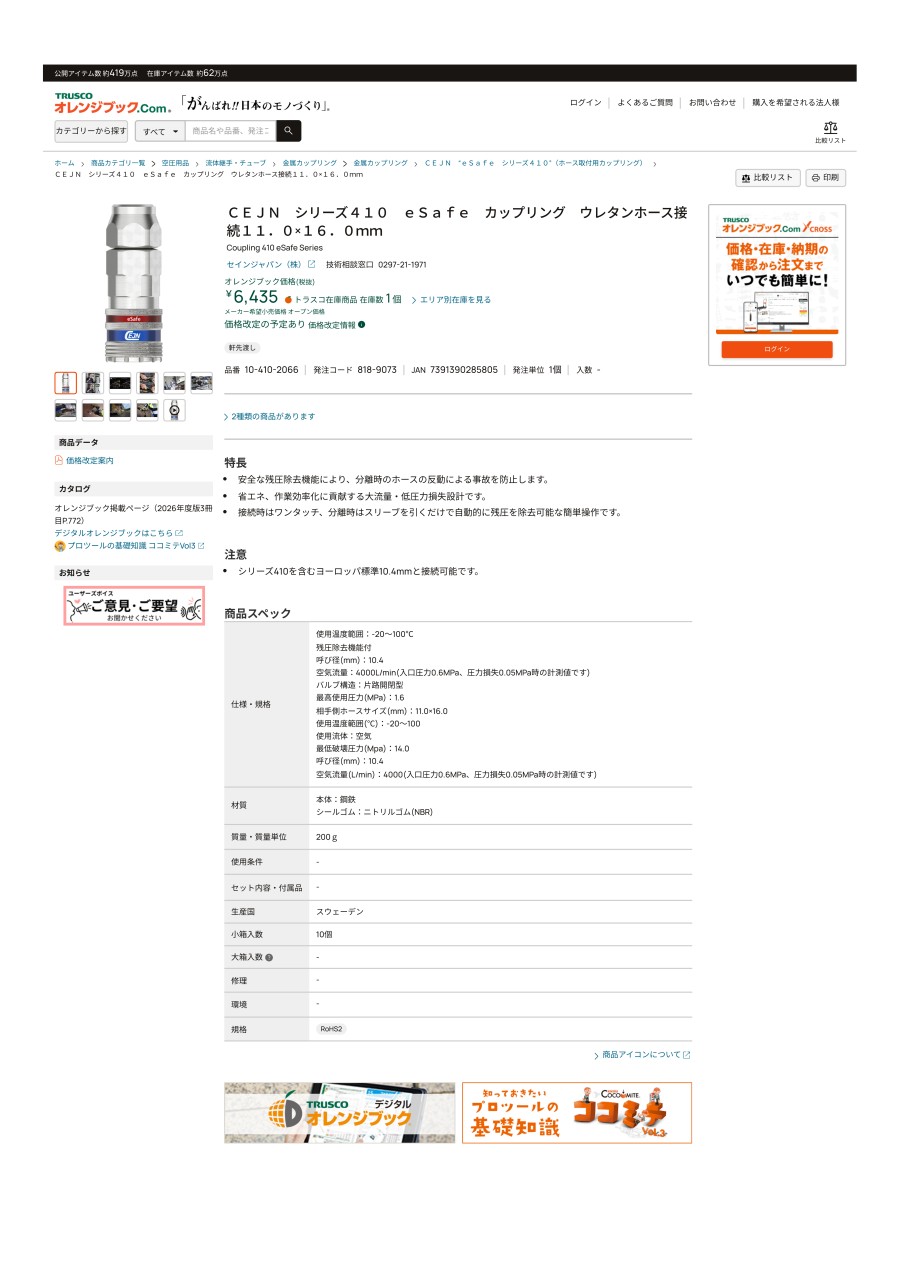The width and height of the screenshot is (900, 1272).
Task: Open よくあるご質問 header link
Action: pos(645,103)
